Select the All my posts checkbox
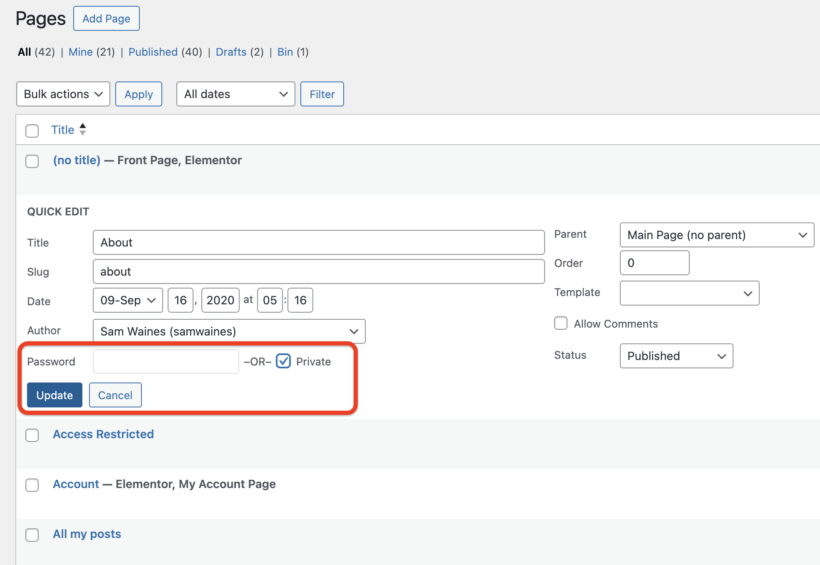Viewport: 820px width, 565px height. click(x=32, y=535)
